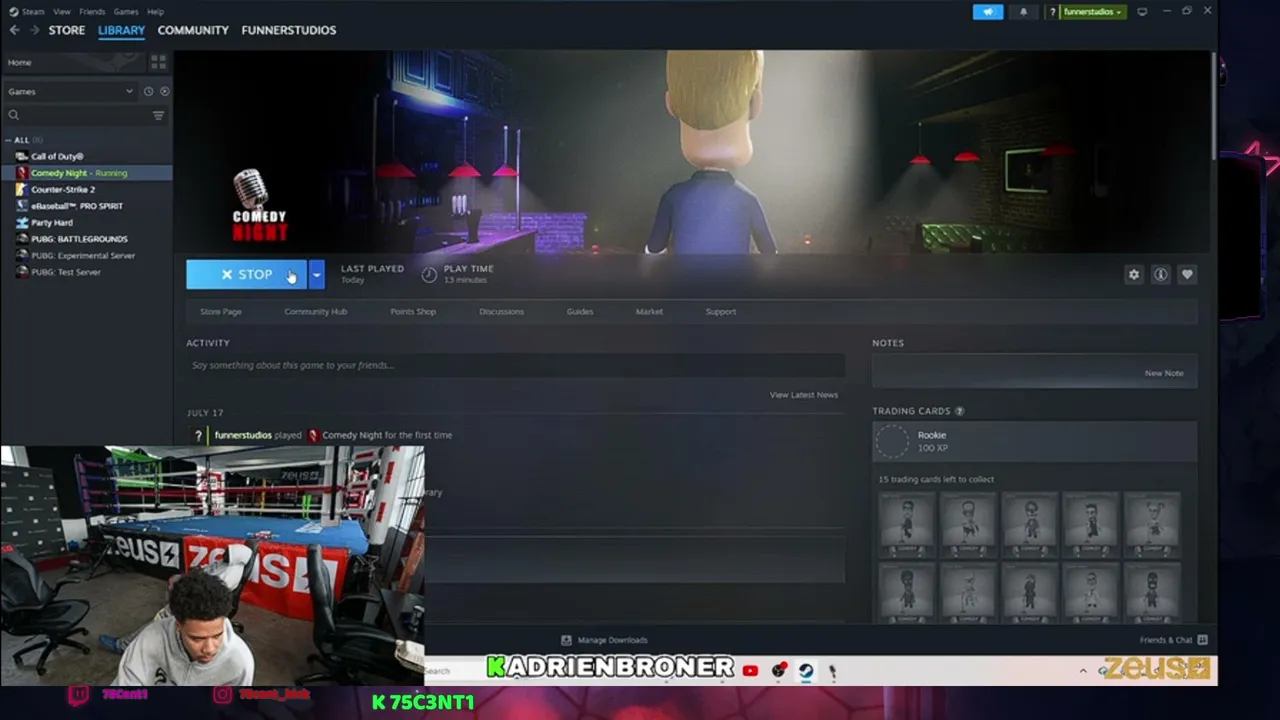Collapse the ALL games list section
The image size is (1280, 720).
(x=8, y=140)
